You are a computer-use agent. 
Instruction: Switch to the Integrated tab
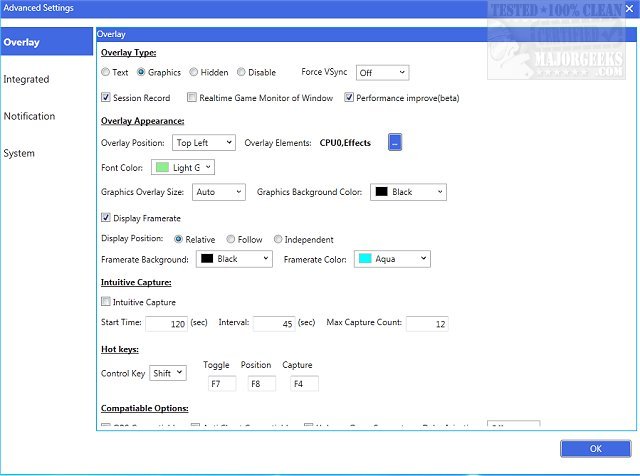[x=26, y=79]
